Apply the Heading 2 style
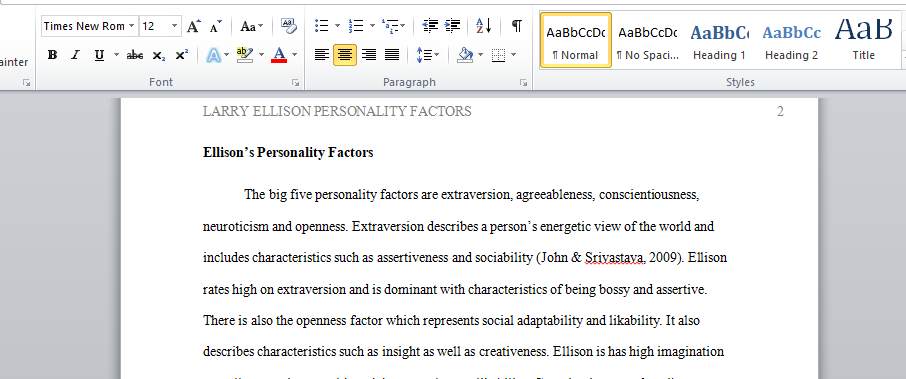The image size is (906, 379). (792, 40)
